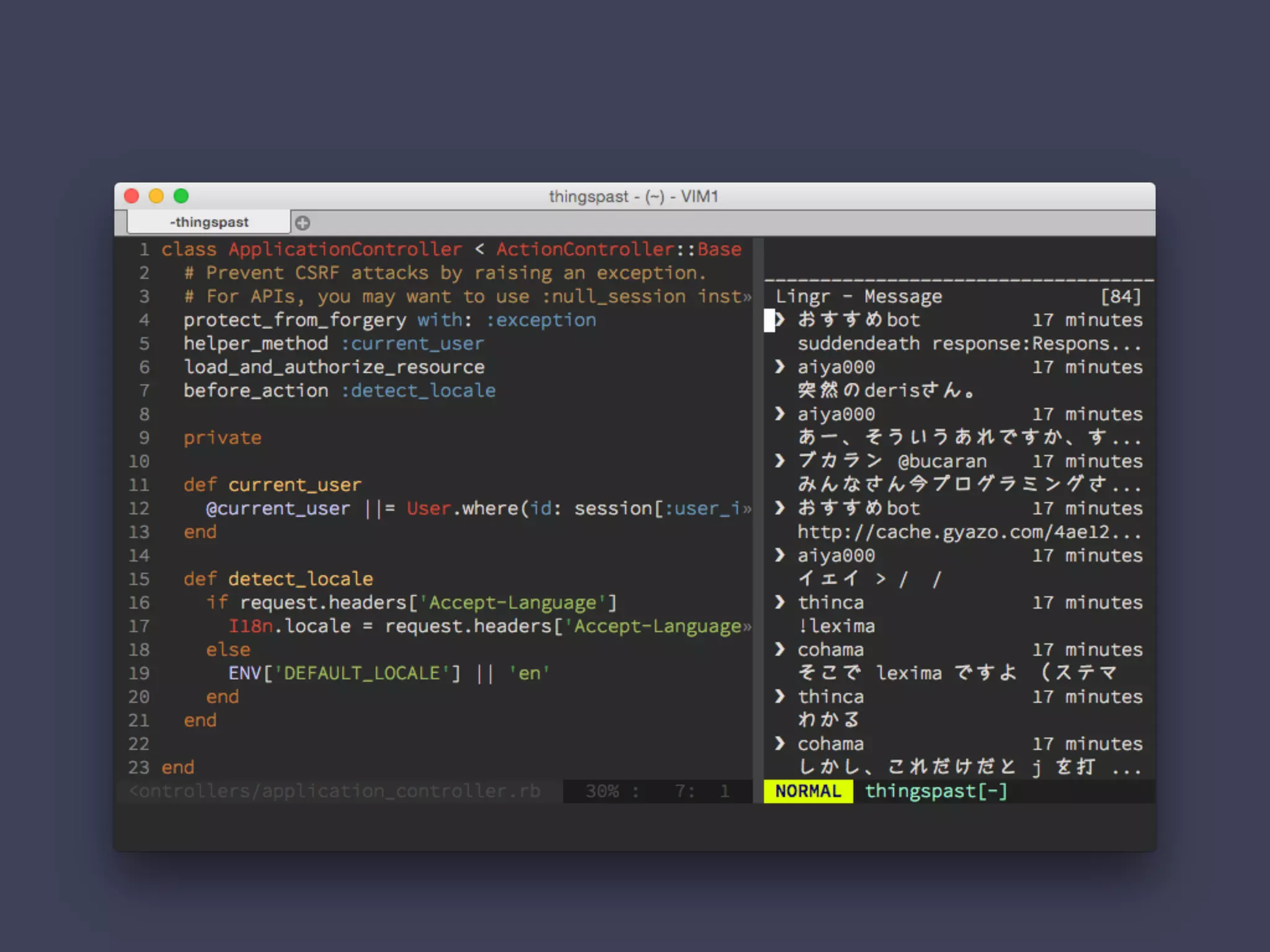The height and width of the screenshot is (952, 1270).
Task: Click the vertical split divider between panes
Action: [757, 508]
